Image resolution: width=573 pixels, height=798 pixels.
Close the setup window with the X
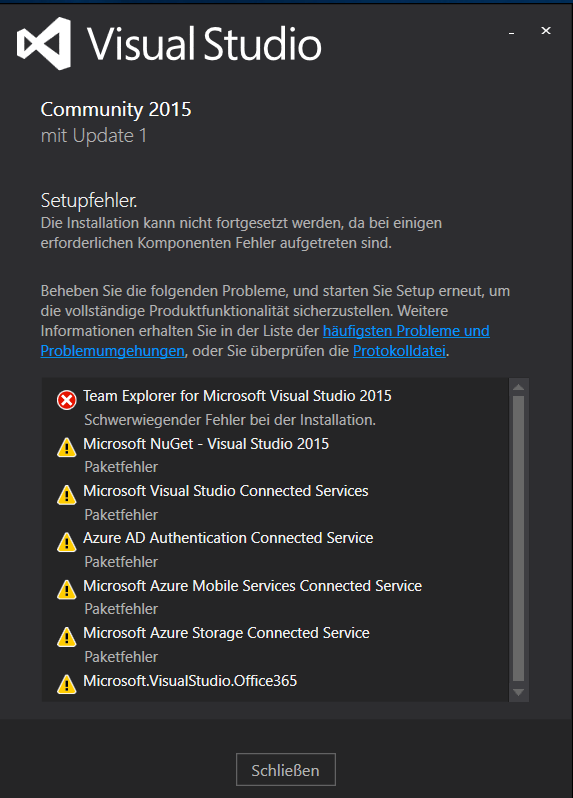pyautogui.click(x=546, y=31)
